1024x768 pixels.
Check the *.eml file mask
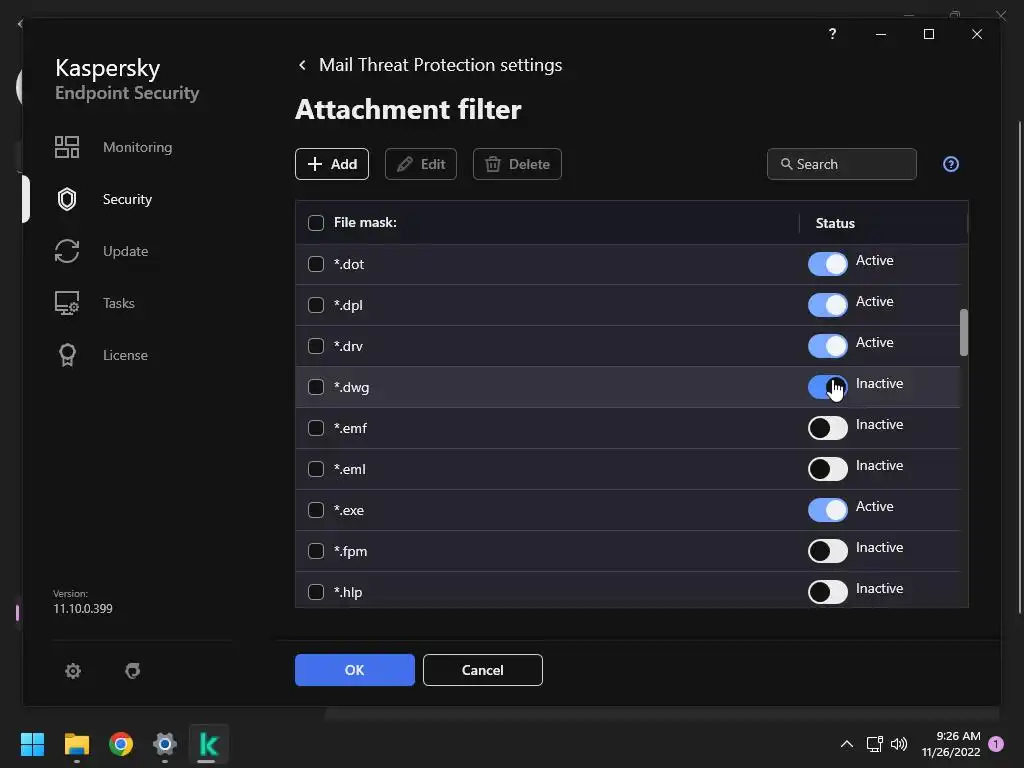pyautogui.click(x=315, y=469)
